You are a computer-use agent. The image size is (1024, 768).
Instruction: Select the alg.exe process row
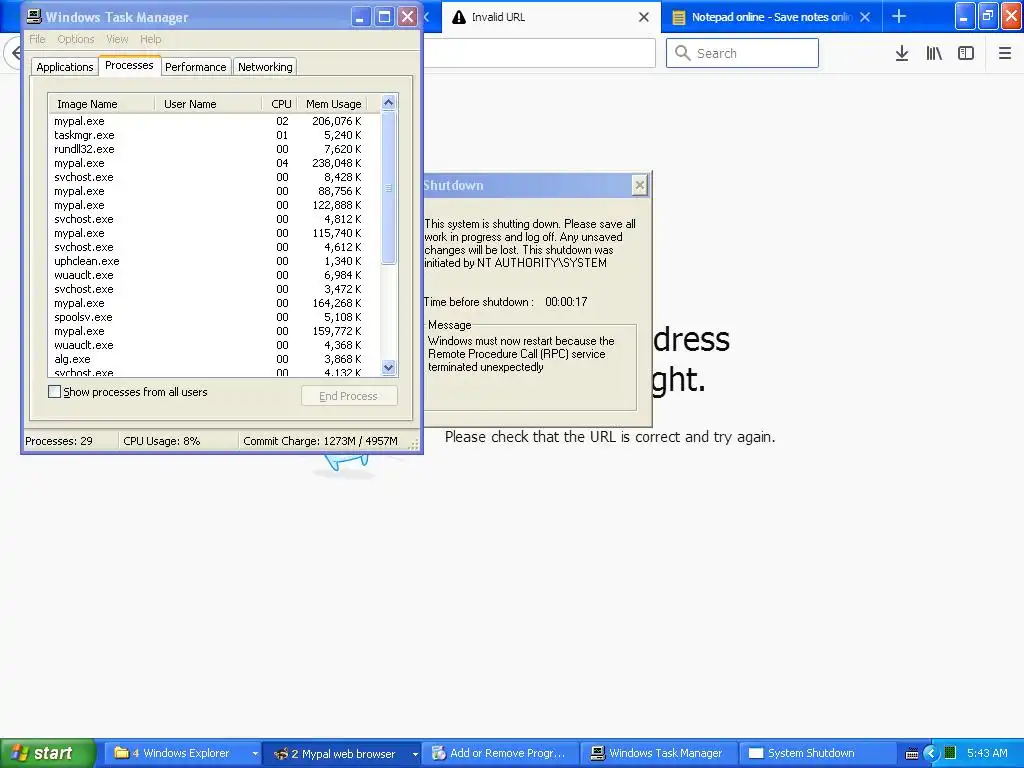(214, 359)
